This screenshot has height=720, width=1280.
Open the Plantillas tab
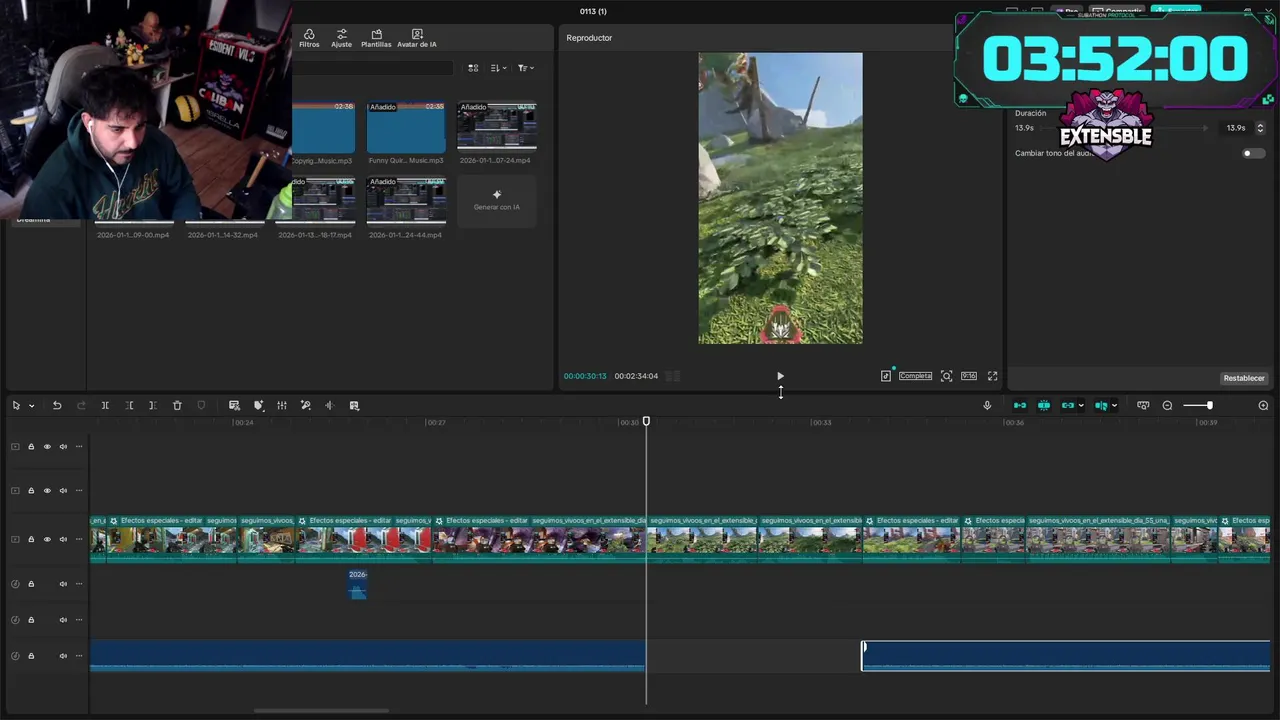click(376, 38)
